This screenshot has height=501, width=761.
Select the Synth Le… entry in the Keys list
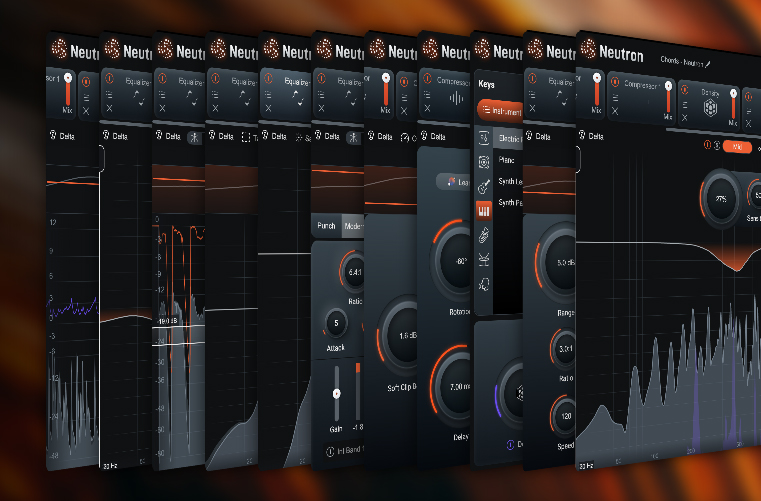510,182
